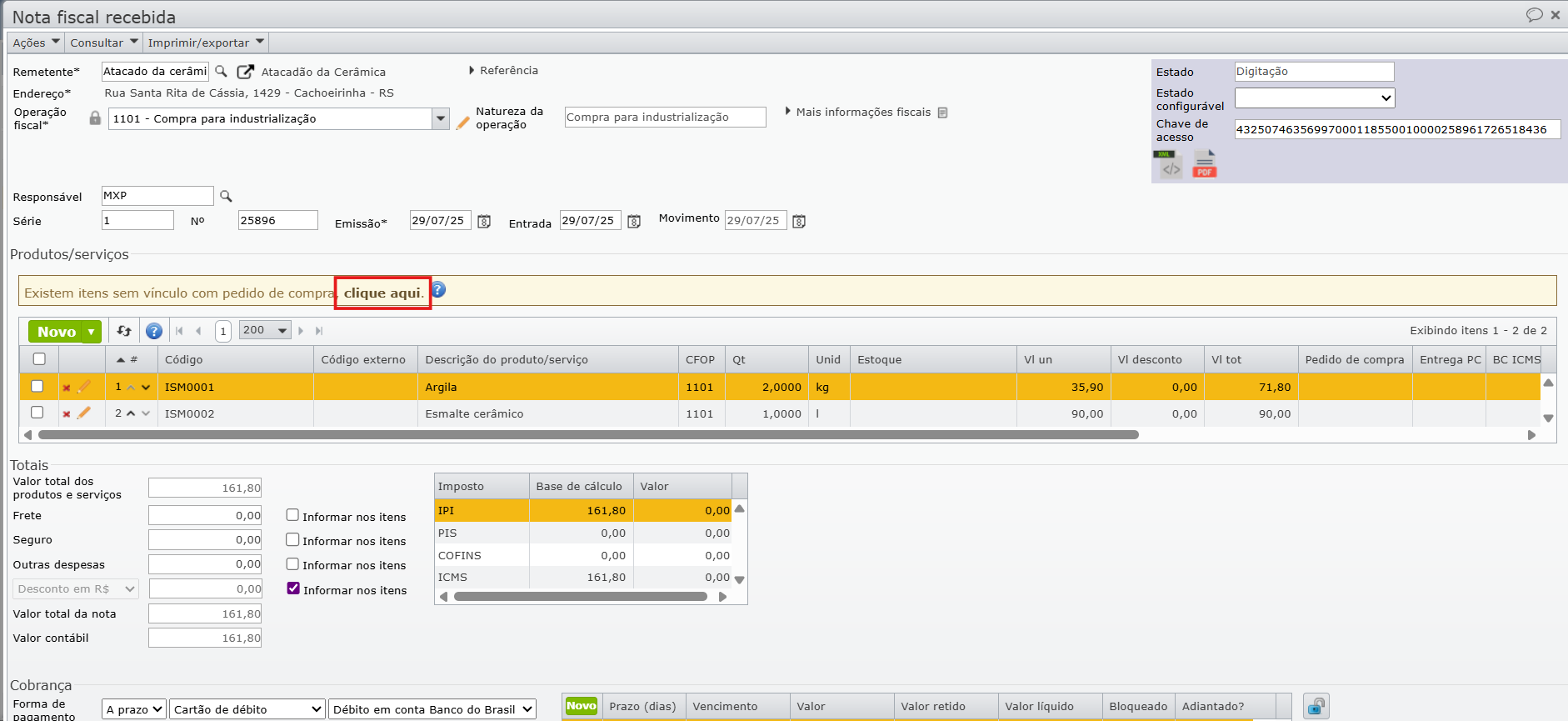This screenshot has height=721, width=1568.
Task: Open the Estado configurável dropdown
Action: click(1315, 98)
